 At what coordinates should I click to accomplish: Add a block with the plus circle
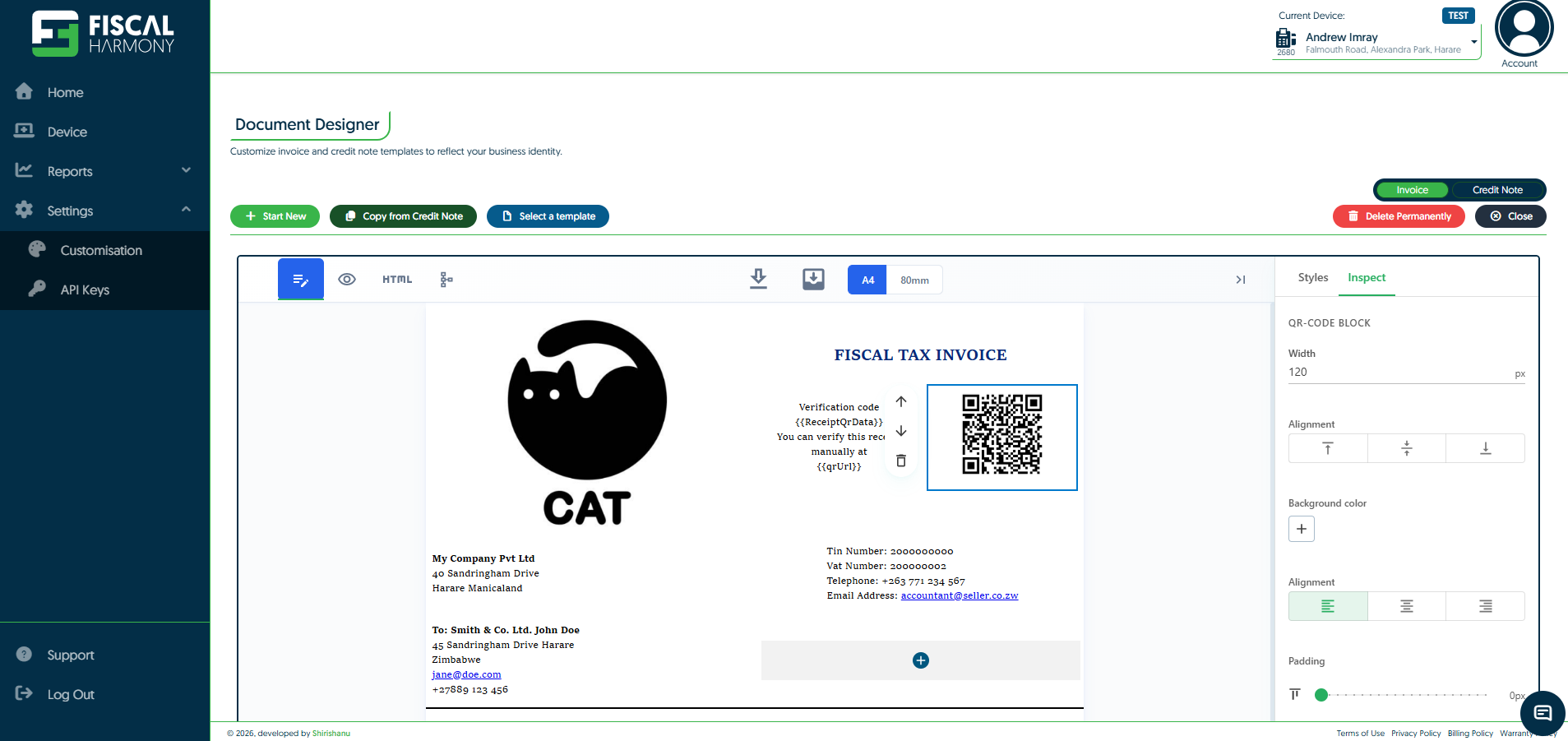pyautogui.click(x=921, y=660)
